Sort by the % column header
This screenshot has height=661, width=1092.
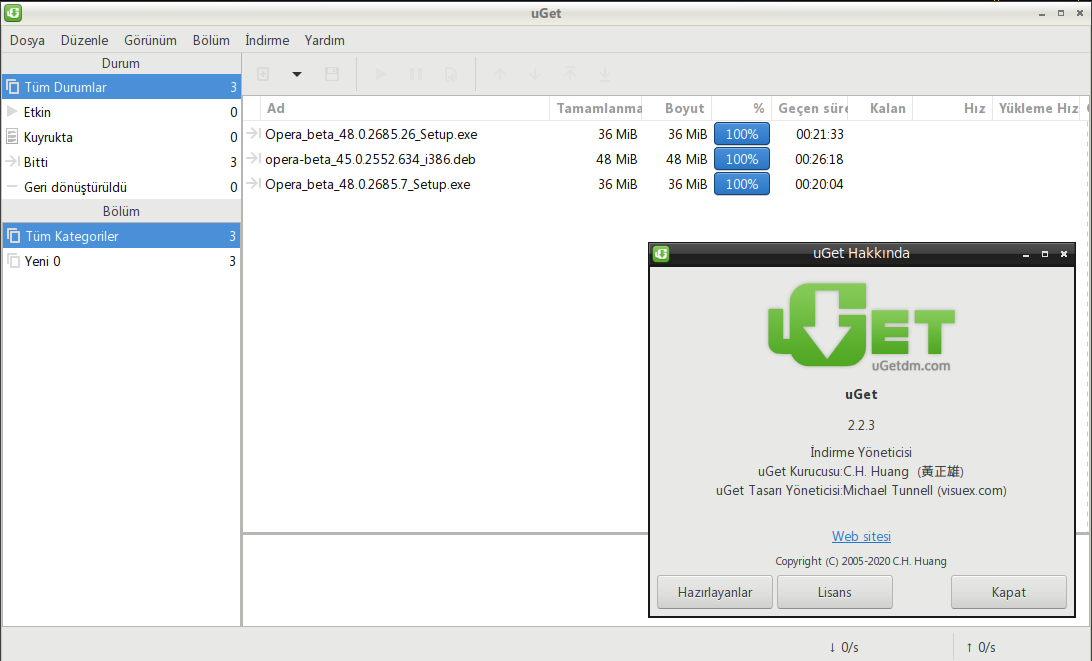[741, 108]
